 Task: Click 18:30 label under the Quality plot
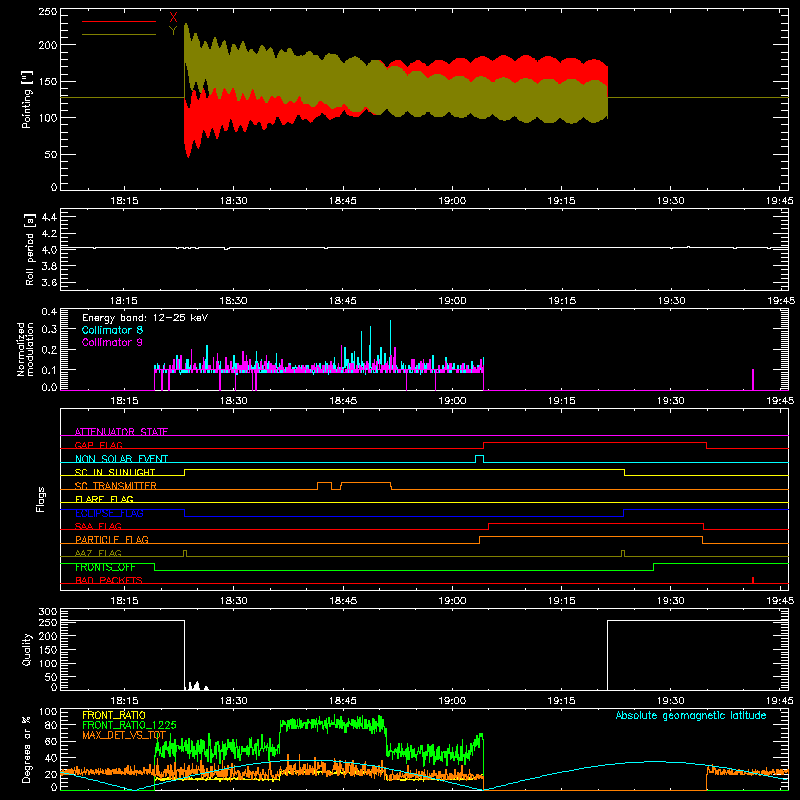pos(234,701)
